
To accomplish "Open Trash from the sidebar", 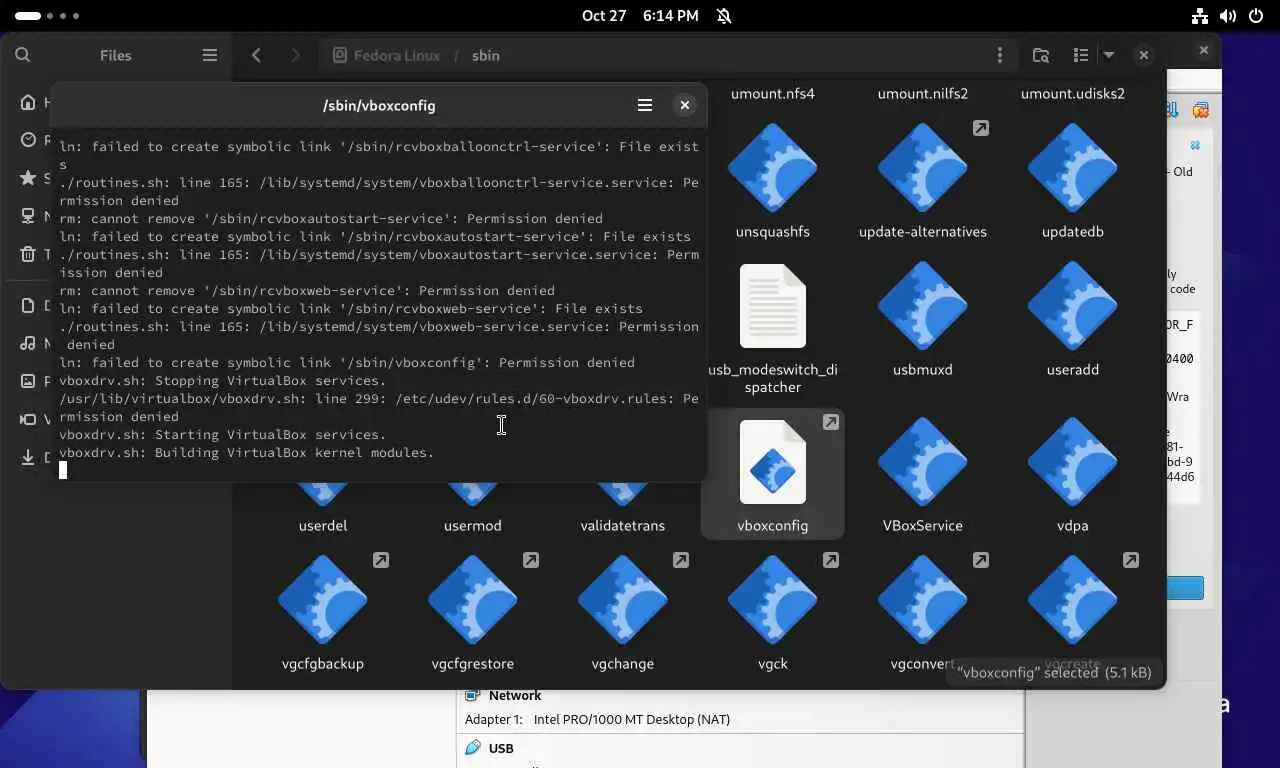I will pos(28,254).
